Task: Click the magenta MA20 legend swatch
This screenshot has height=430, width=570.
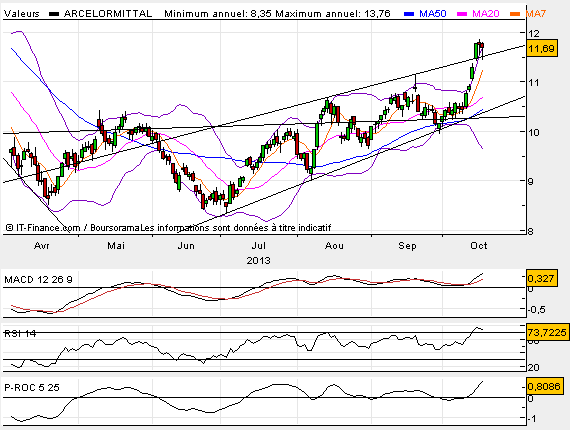Action: [x=462, y=14]
